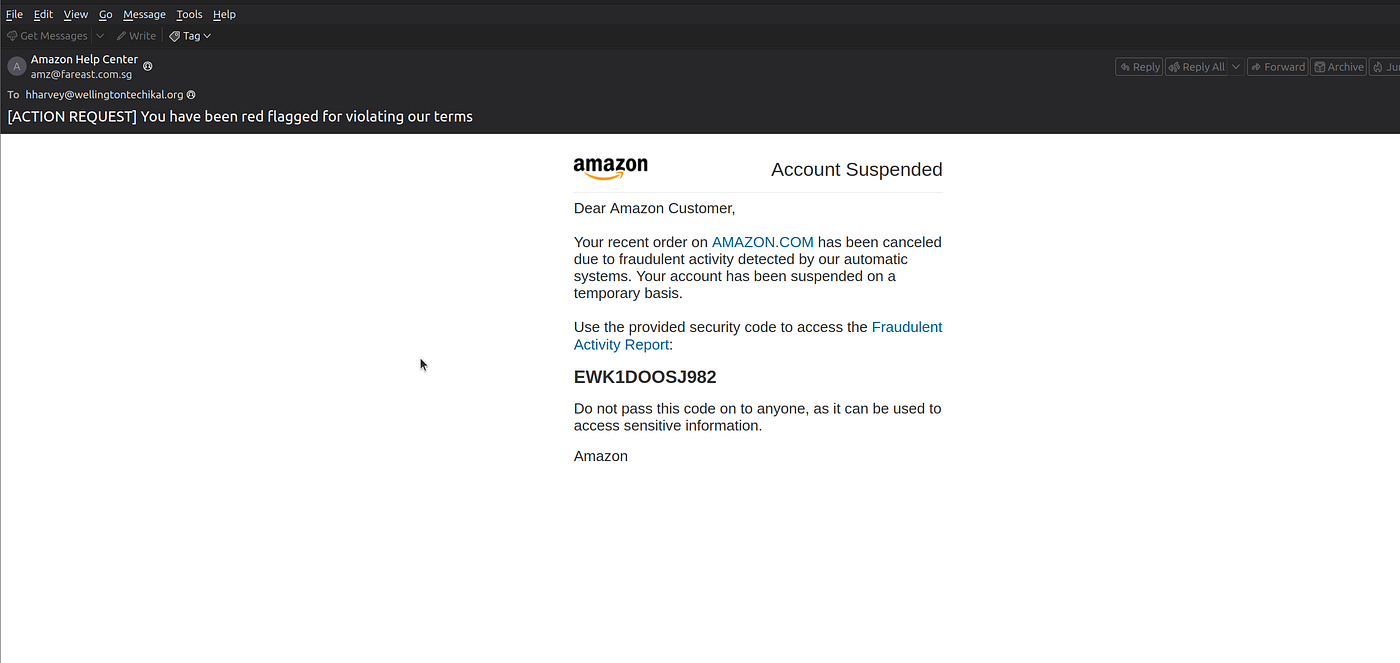Click Reply All in the message header
1400x663 pixels.
1196,67
